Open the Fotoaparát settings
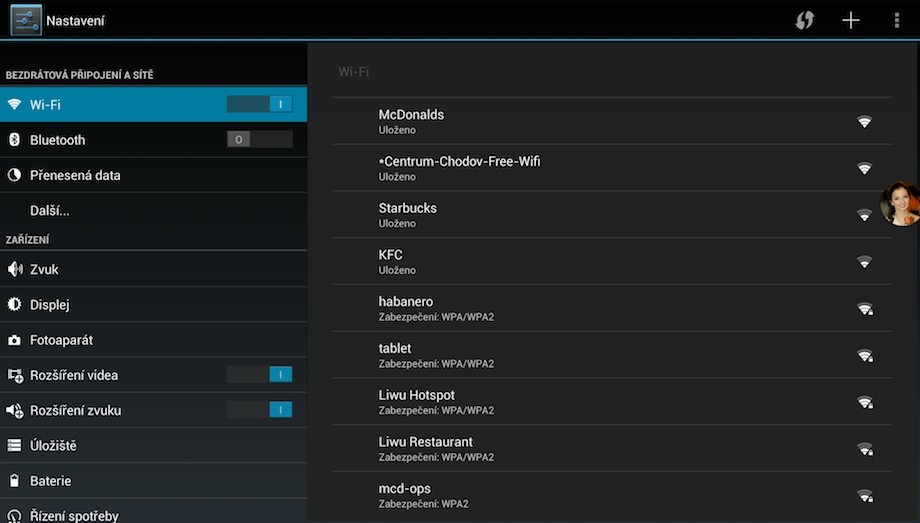This screenshot has width=920, height=523. pyautogui.click(x=154, y=340)
